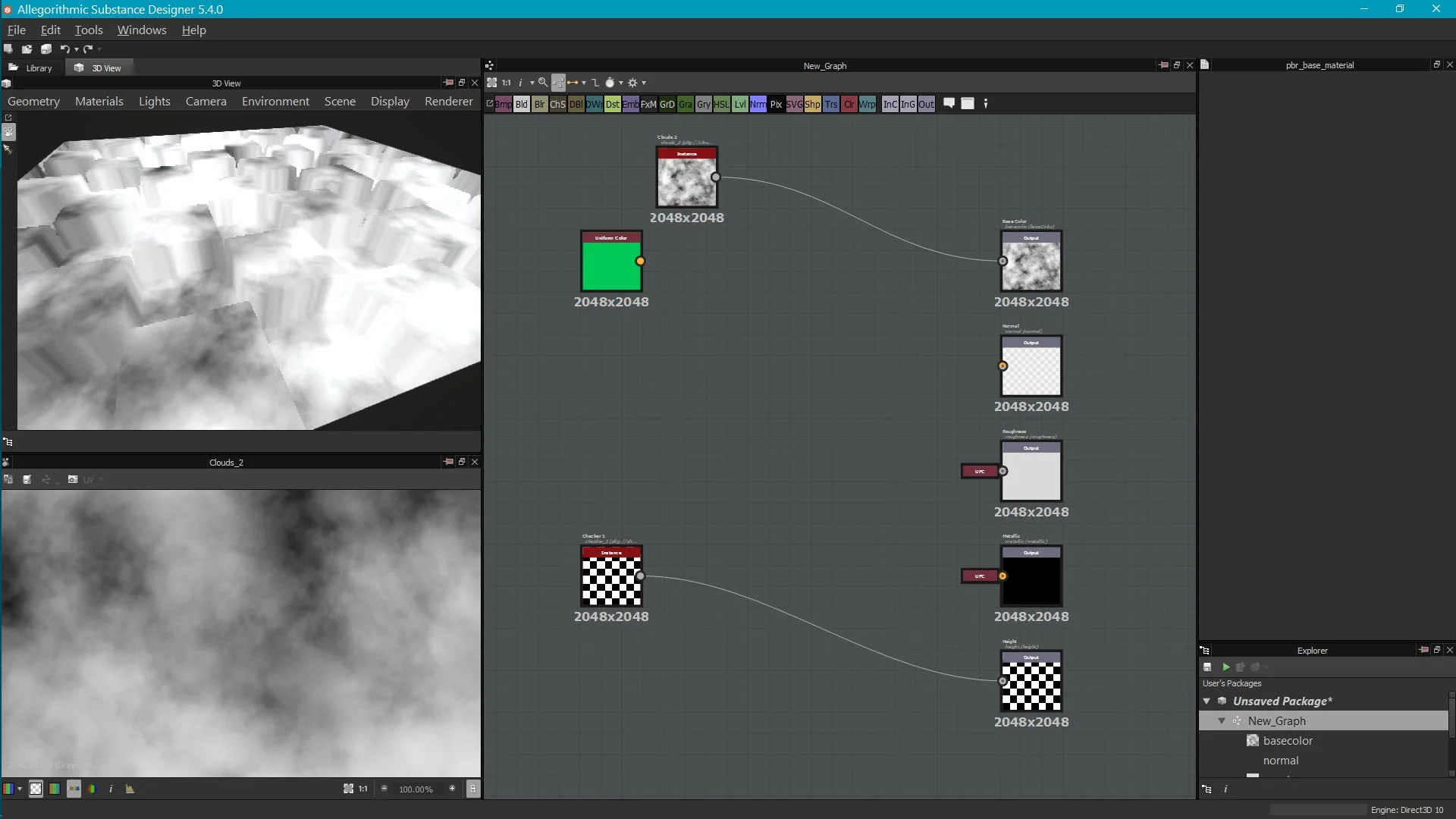Add a Gradient Dynamic (GrD) node
Viewport: 1456px width, 819px height.
[x=667, y=105]
